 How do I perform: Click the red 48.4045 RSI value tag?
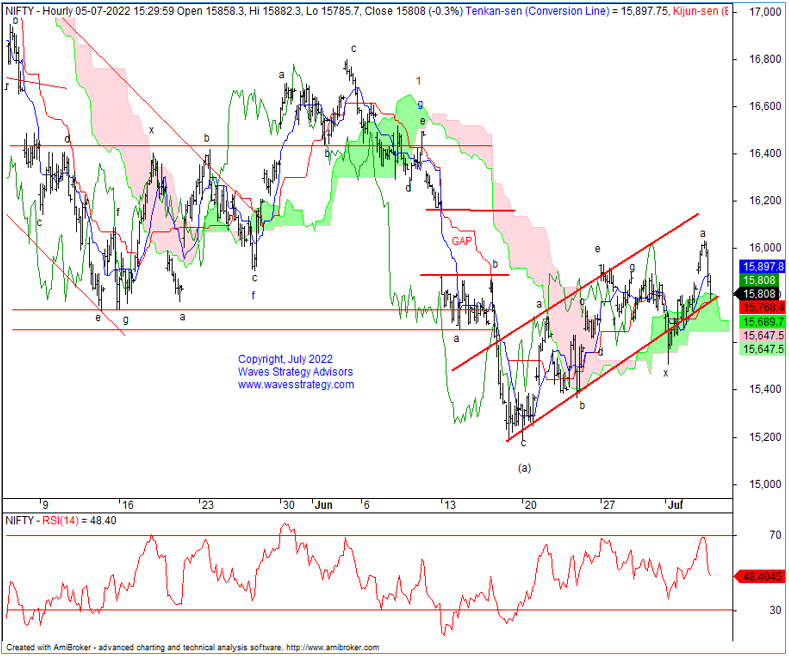[x=760, y=577]
